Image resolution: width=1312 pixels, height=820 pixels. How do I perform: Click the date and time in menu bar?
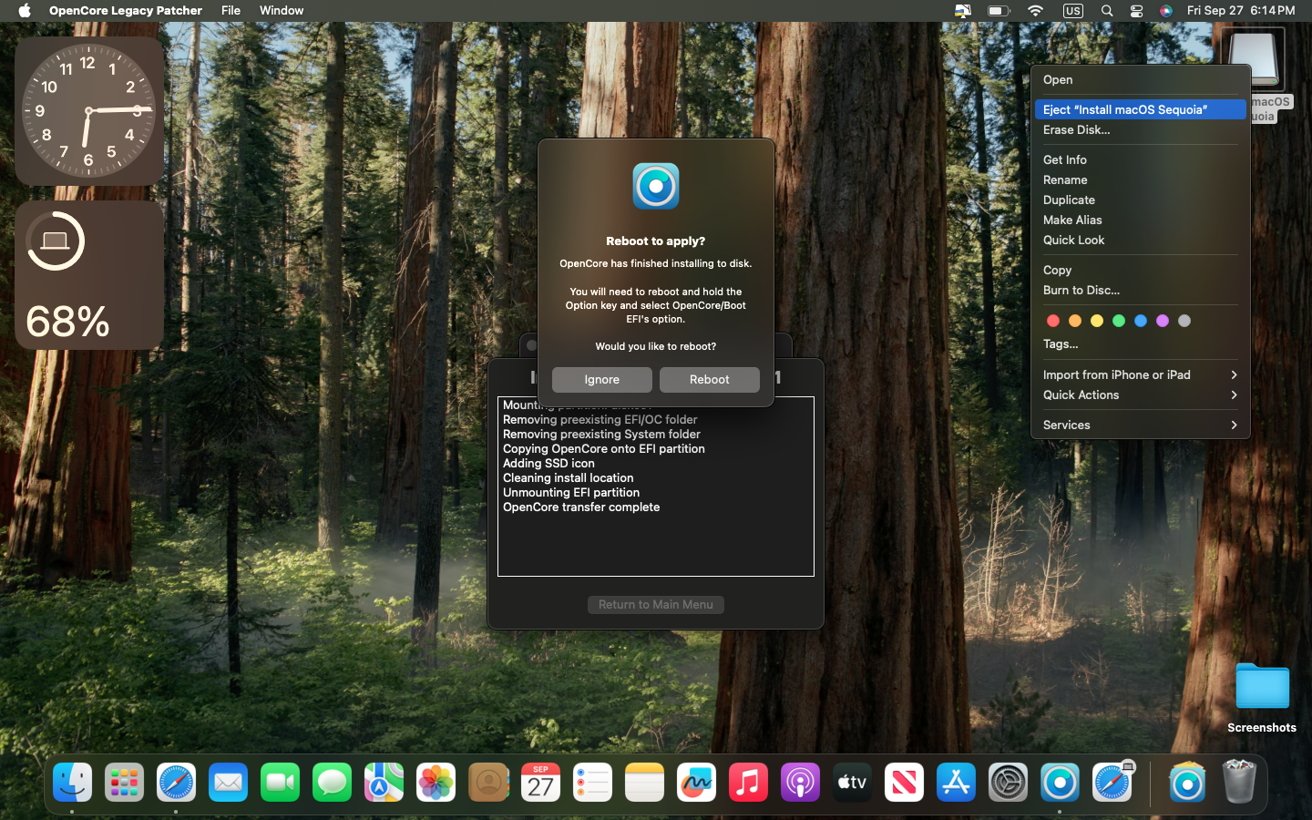tap(1241, 10)
